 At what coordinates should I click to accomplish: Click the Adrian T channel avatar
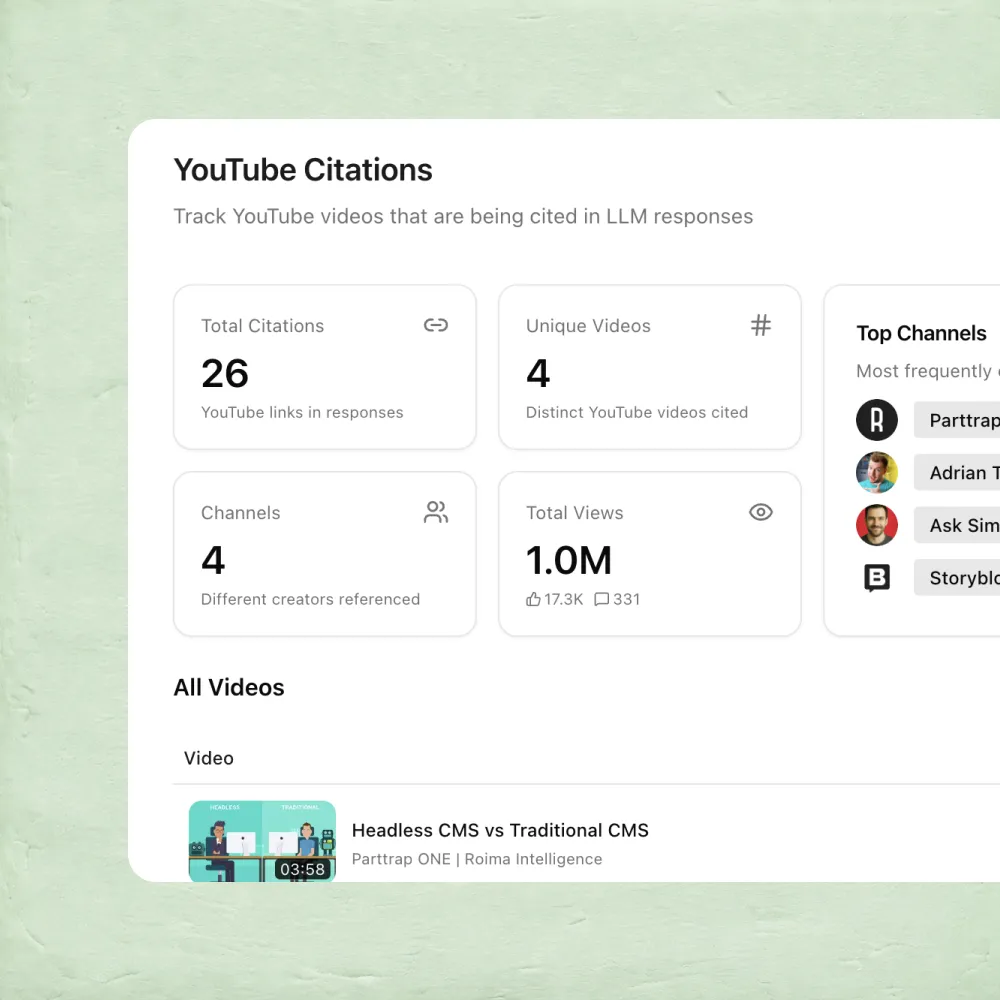coord(877,472)
